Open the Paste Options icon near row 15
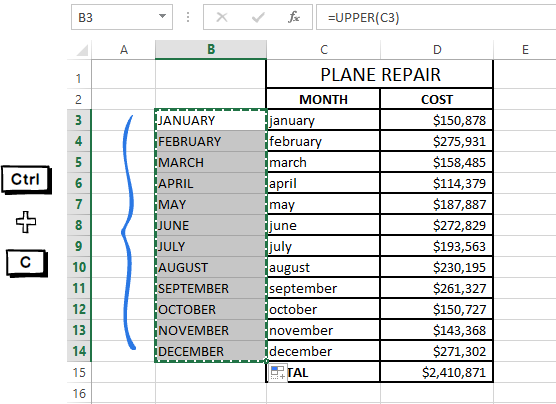Image resolution: width=556 pixels, height=404 pixels. [277, 372]
